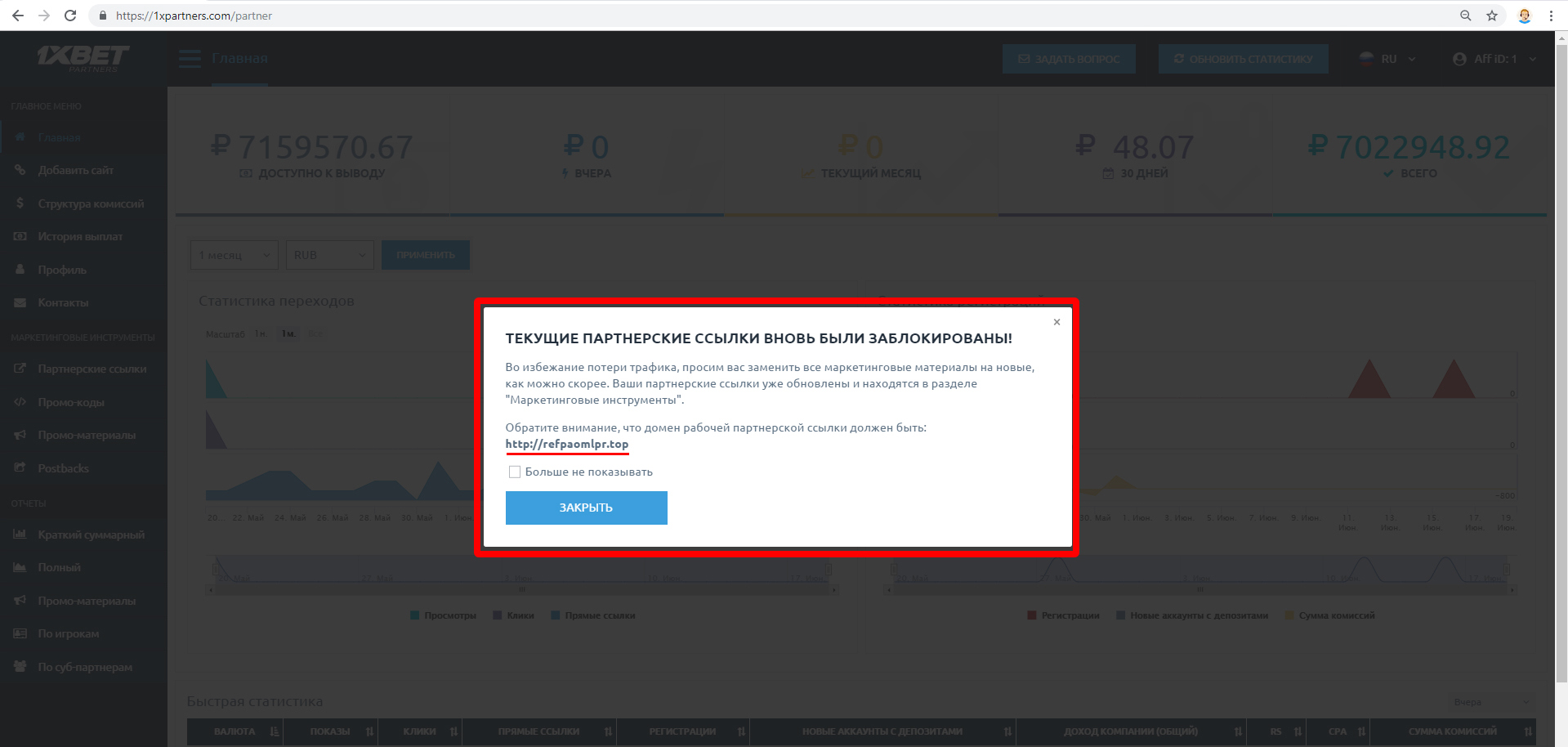Reload the page with the refresh icon
Image resolution: width=1568 pixels, height=747 pixels.
coord(70,16)
